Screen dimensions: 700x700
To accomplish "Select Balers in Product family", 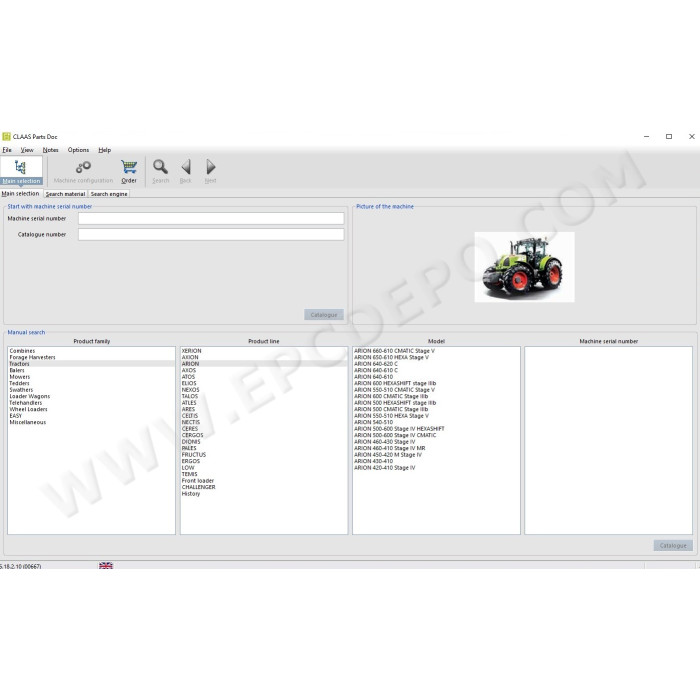I will [91, 370].
